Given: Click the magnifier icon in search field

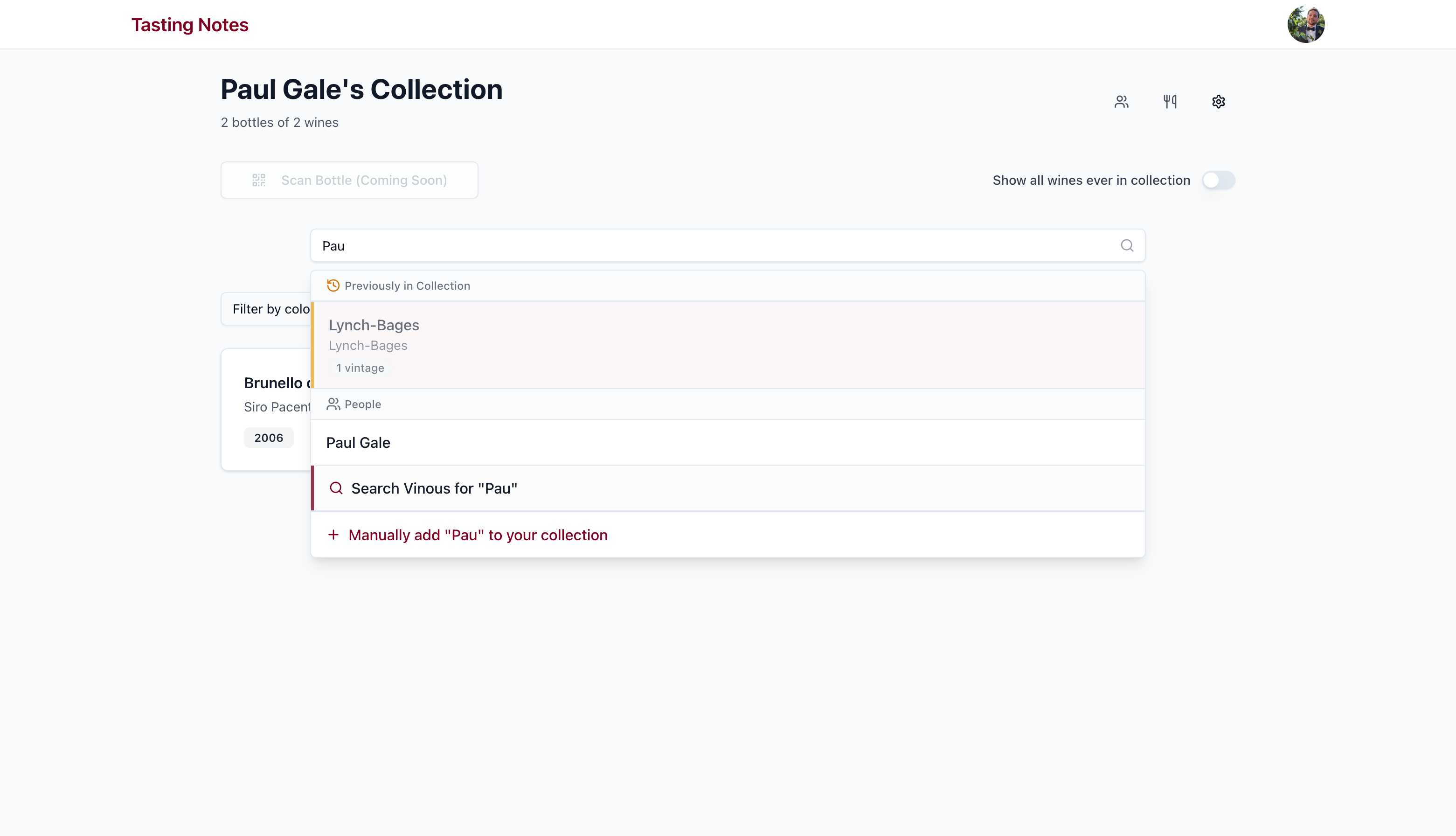Looking at the screenshot, I should [x=1127, y=246].
